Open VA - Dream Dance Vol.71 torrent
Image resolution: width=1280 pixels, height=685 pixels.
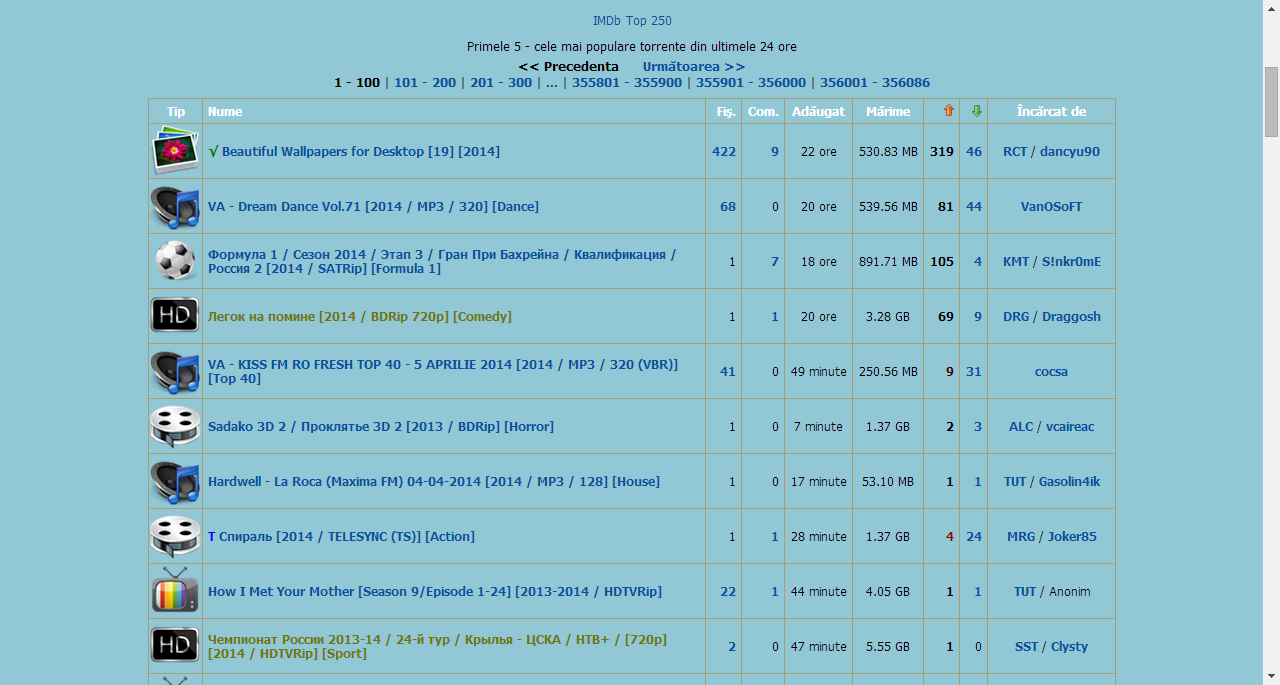coord(373,206)
